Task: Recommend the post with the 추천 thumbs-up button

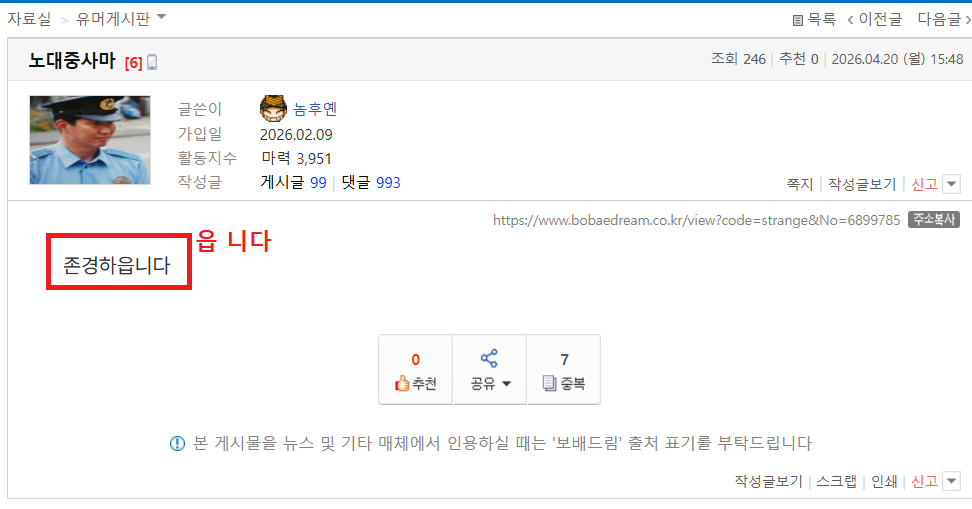Action: (x=416, y=370)
